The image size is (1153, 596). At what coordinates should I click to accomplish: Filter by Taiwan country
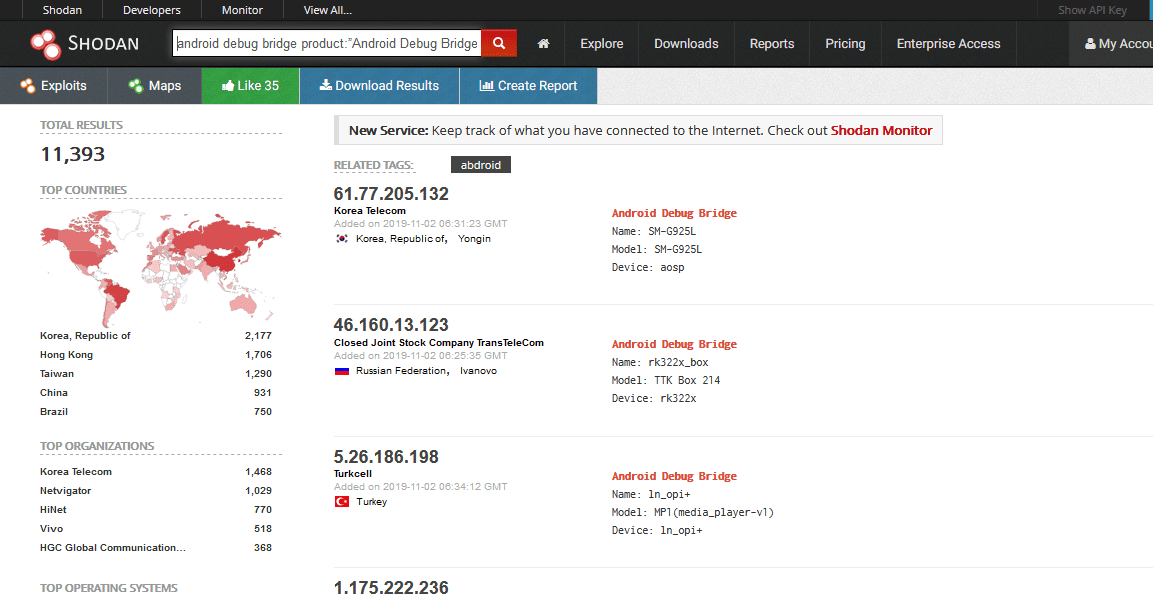click(57, 374)
